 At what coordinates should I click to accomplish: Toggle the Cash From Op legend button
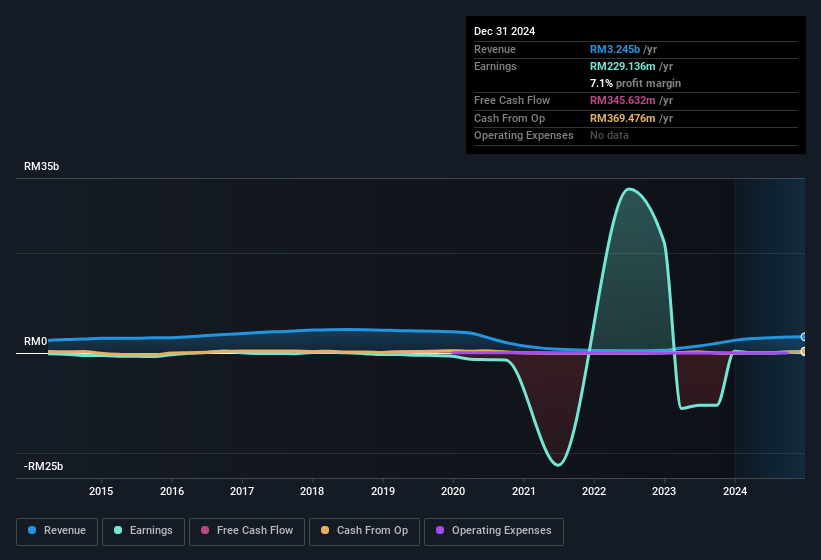coord(364,531)
